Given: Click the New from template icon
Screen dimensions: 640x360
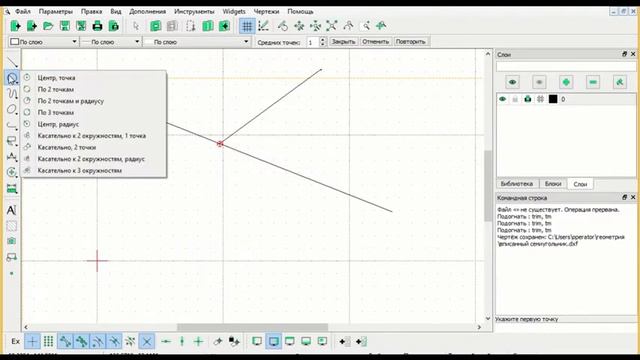Looking at the screenshot, I should pos(31,26).
